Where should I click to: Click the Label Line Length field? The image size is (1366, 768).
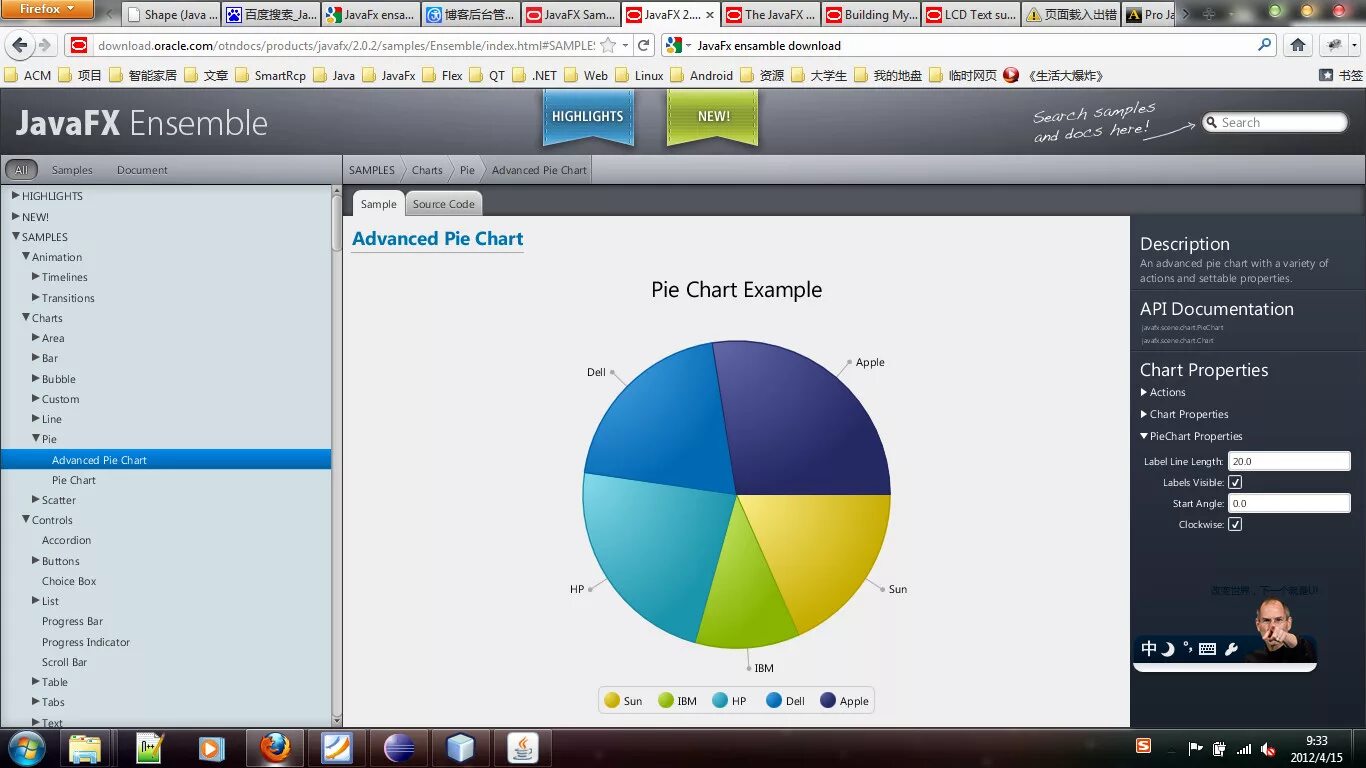click(x=1289, y=461)
